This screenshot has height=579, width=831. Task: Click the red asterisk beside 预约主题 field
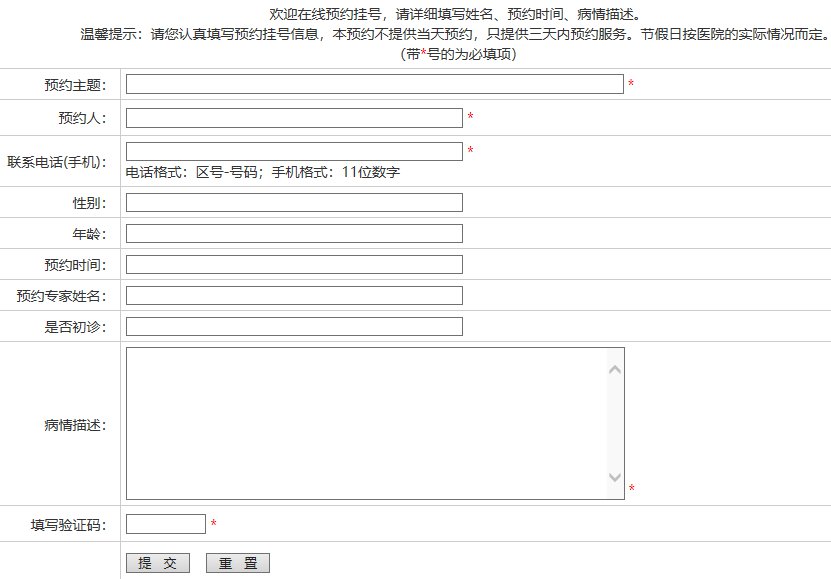(x=631, y=85)
